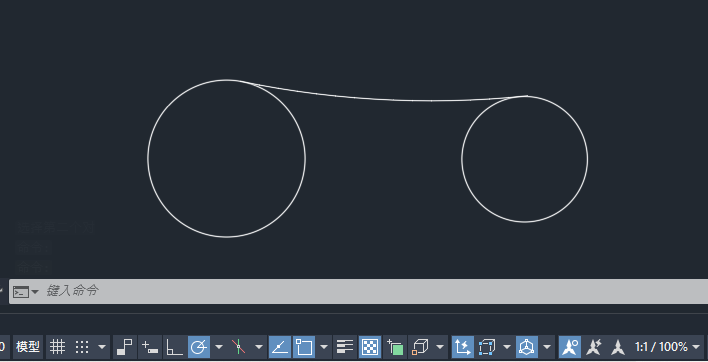Open polar tracking angle dropdown arrow
This screenshot has width=708, height=362.
pos(219,347)
